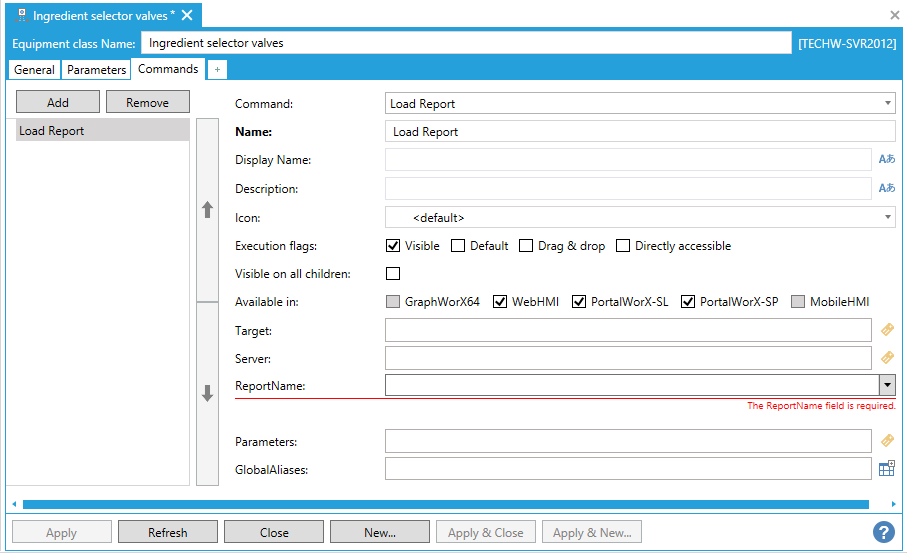Click the horizontal scrollbar at the bottom
Screen dimensions: 907x556
pyautogui.click(x=445, y=504)
